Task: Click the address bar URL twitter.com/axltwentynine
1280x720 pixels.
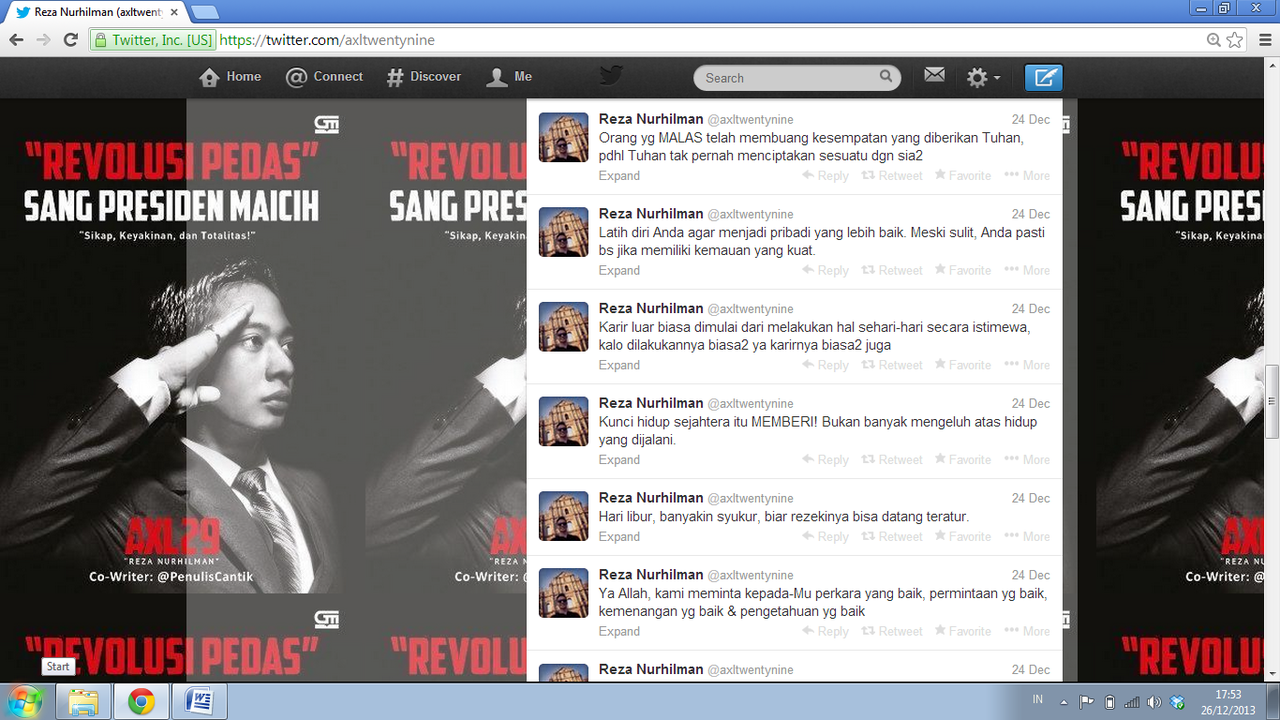Action: click(x=327, y=40)
